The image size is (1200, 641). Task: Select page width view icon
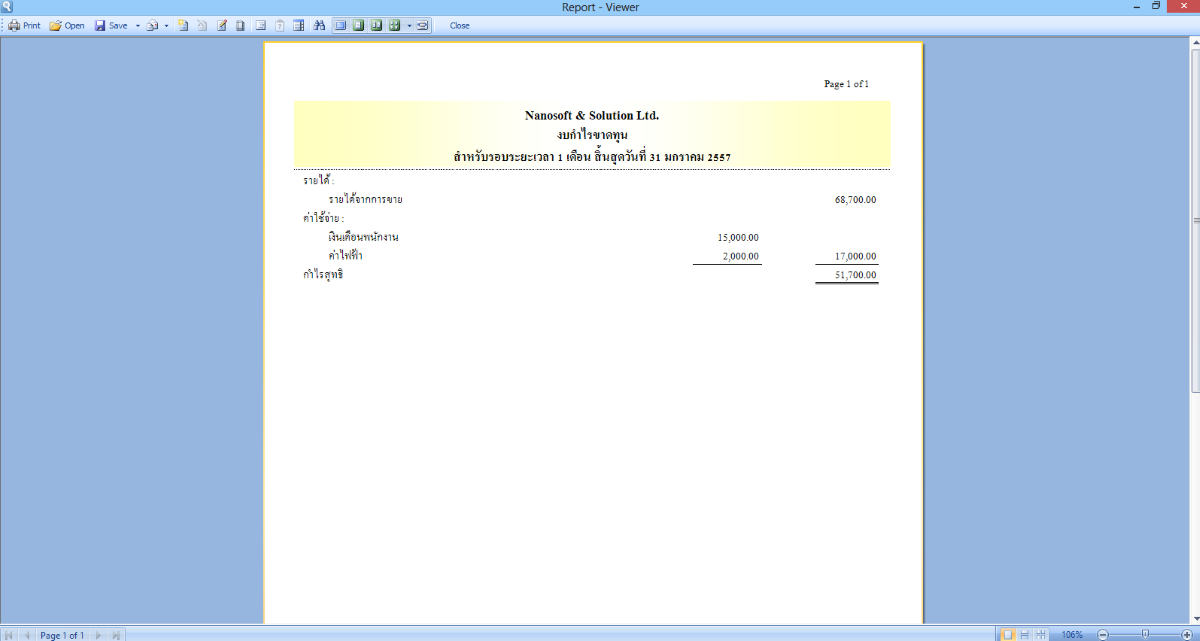(422, 25)
